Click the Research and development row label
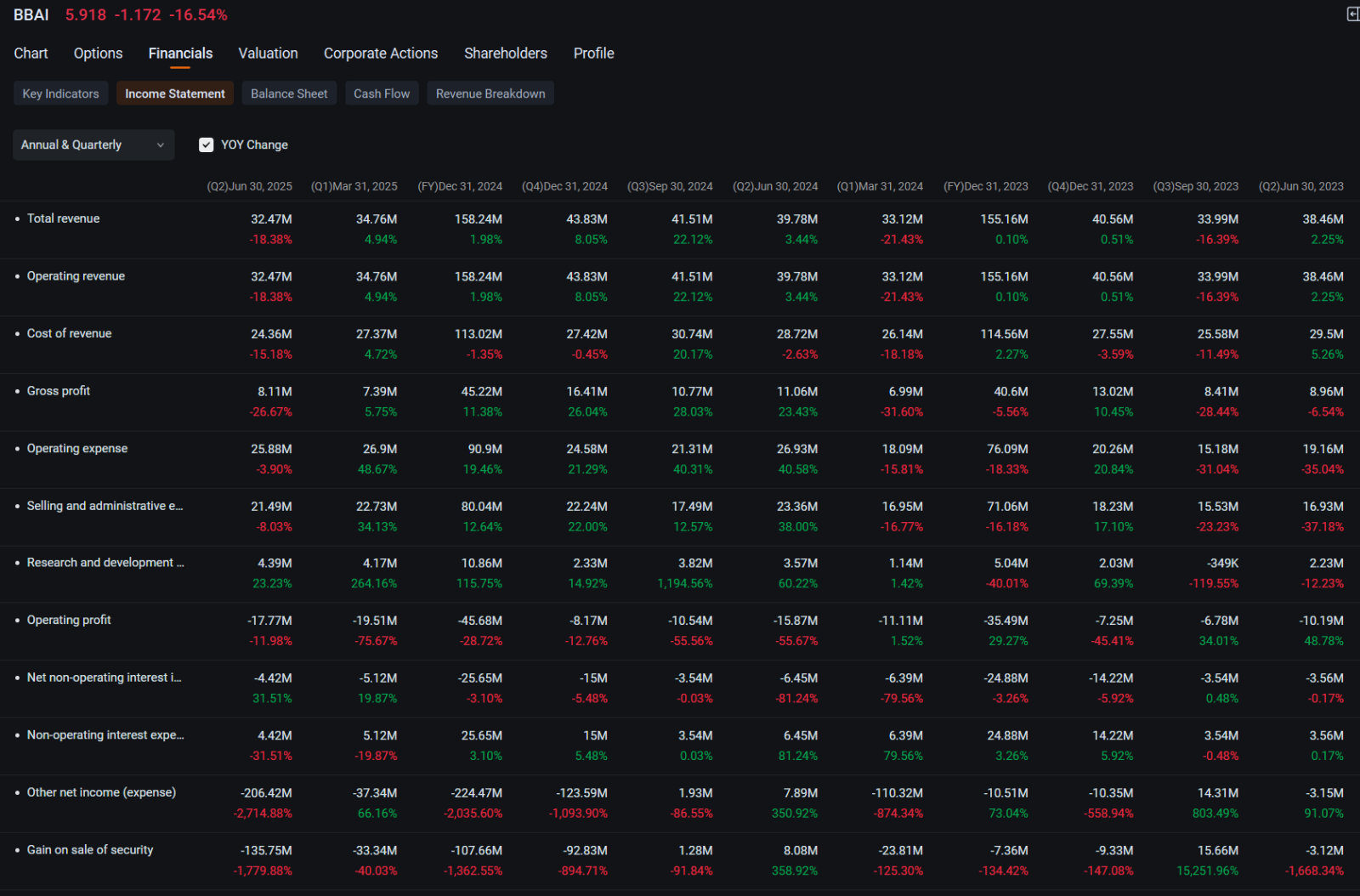This screenshot has width=1360, height=896. pos(105,563)
